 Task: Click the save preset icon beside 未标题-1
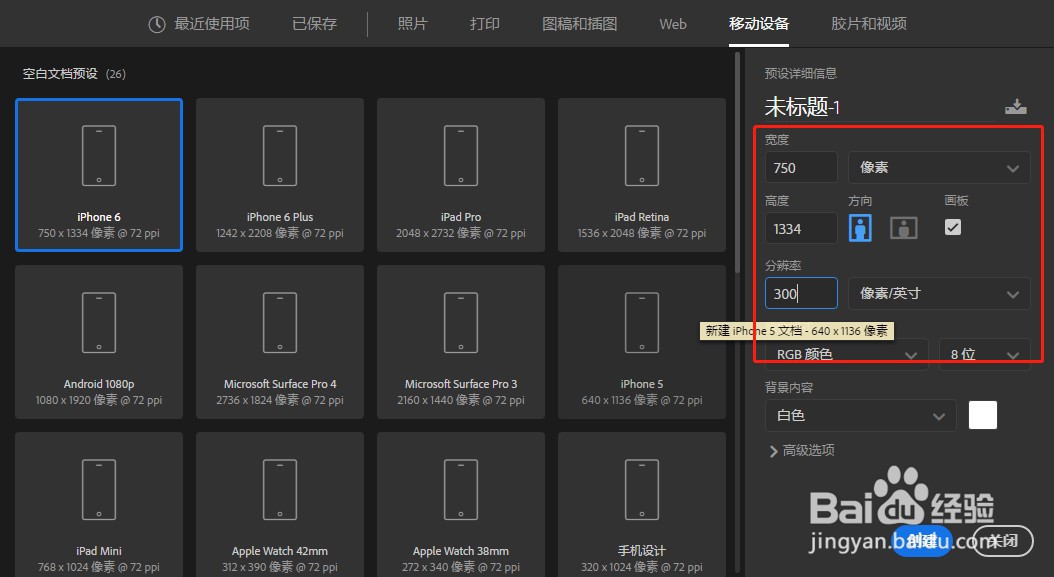[1016, 106]
